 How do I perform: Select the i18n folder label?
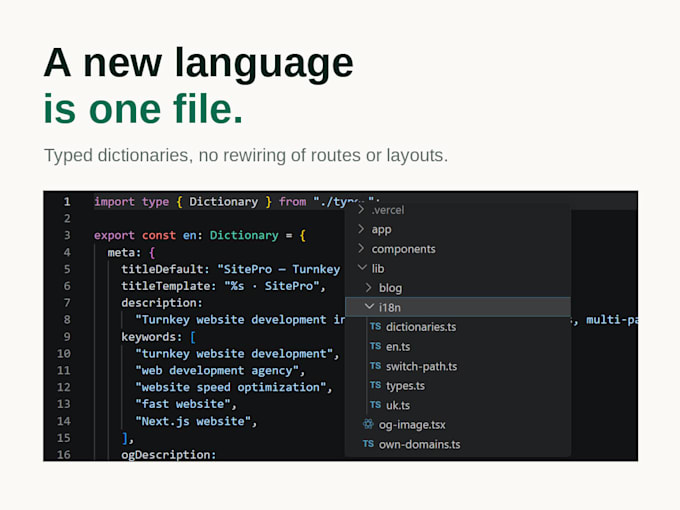coord(389,307)
